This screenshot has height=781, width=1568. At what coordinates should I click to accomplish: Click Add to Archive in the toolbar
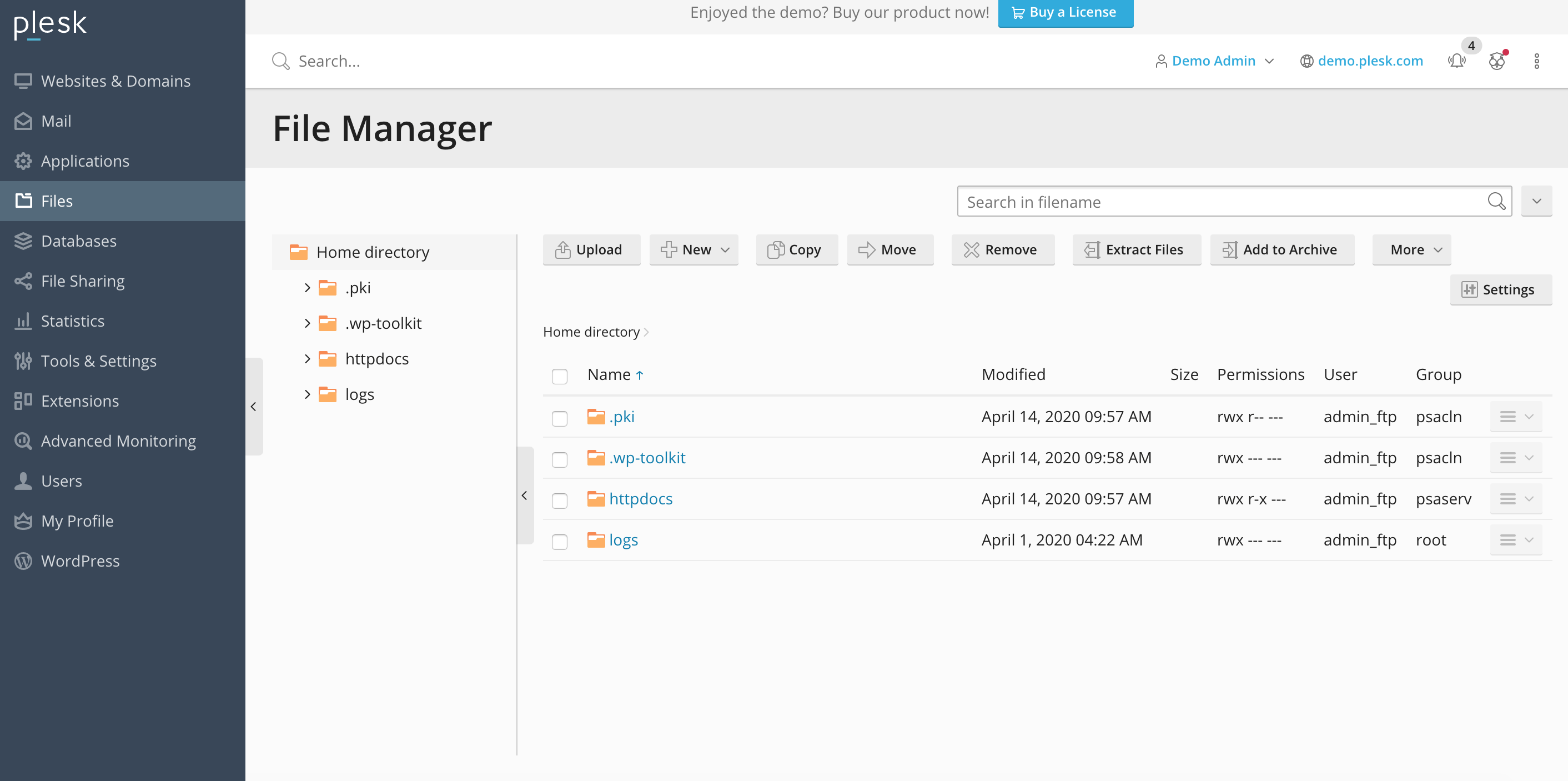tap(1282, 249)
